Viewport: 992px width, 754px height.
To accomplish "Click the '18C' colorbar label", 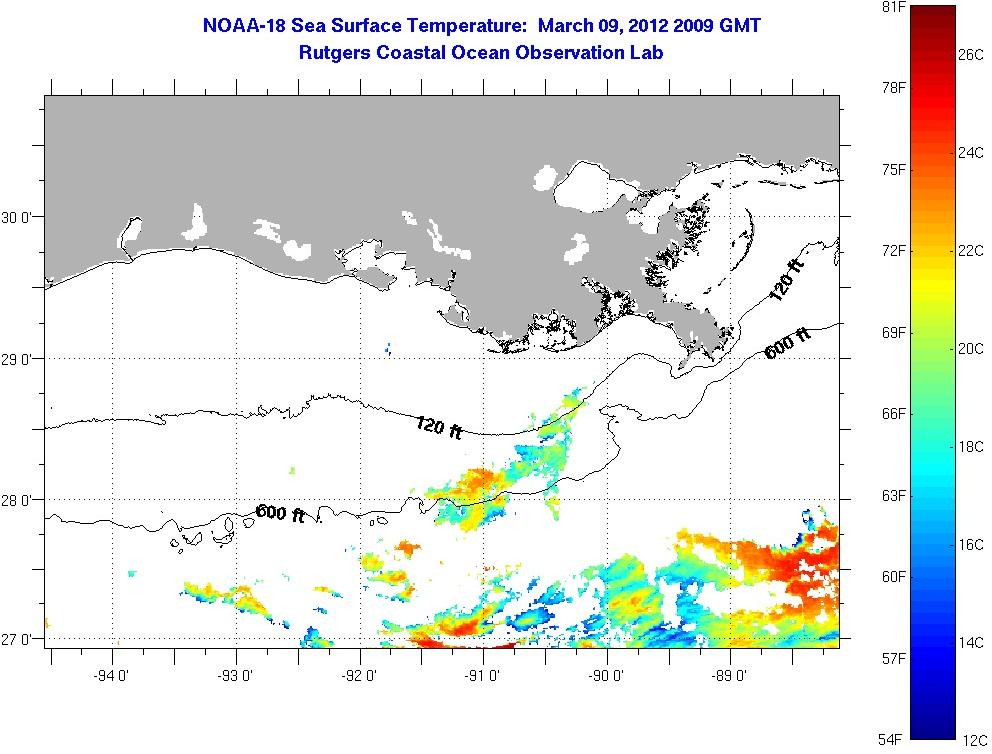I will click(971, 447).
